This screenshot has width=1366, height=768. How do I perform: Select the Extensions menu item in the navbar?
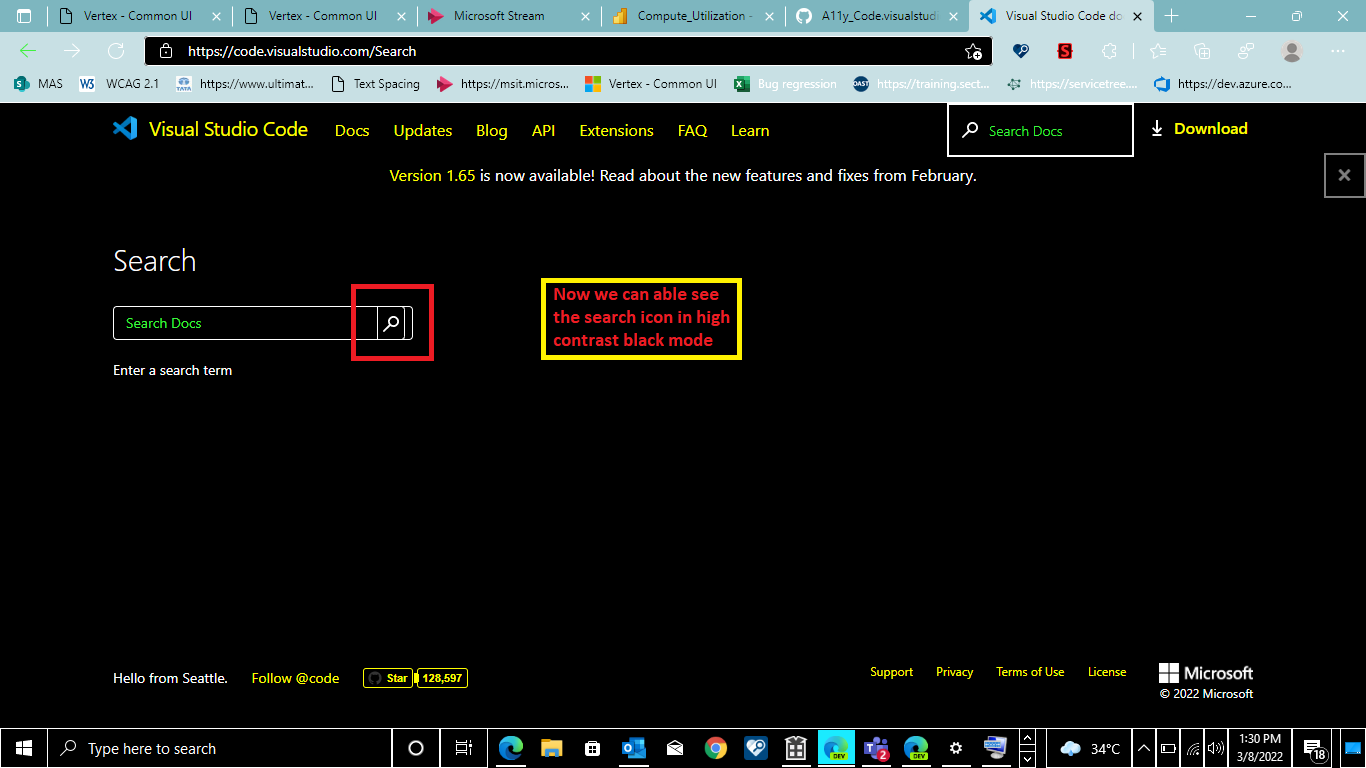pos(616,131)
